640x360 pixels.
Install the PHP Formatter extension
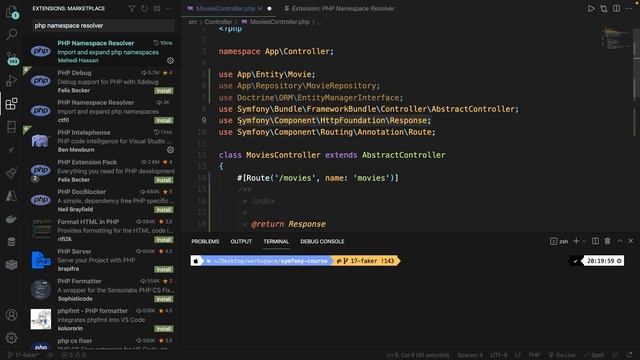(164, 299)
